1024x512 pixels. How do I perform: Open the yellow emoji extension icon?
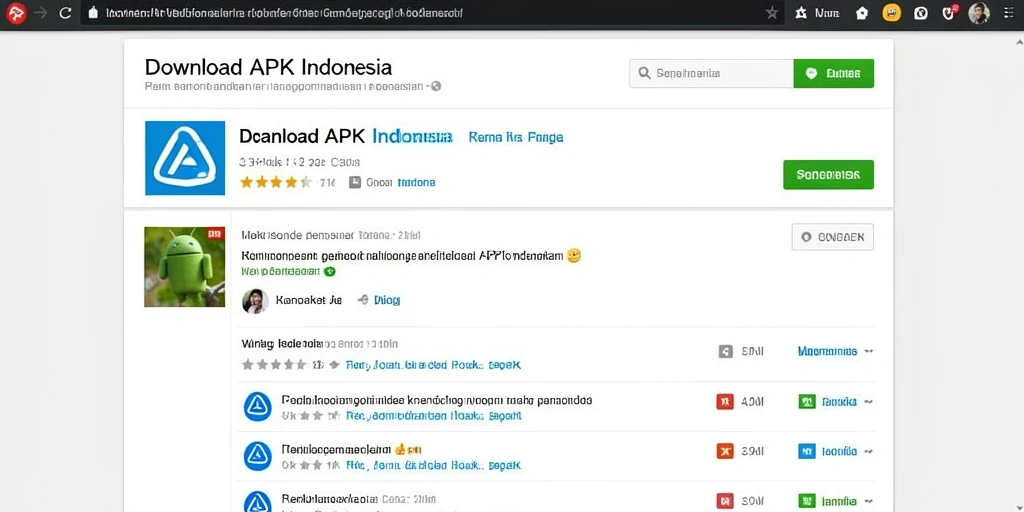(x=891, y=12)
